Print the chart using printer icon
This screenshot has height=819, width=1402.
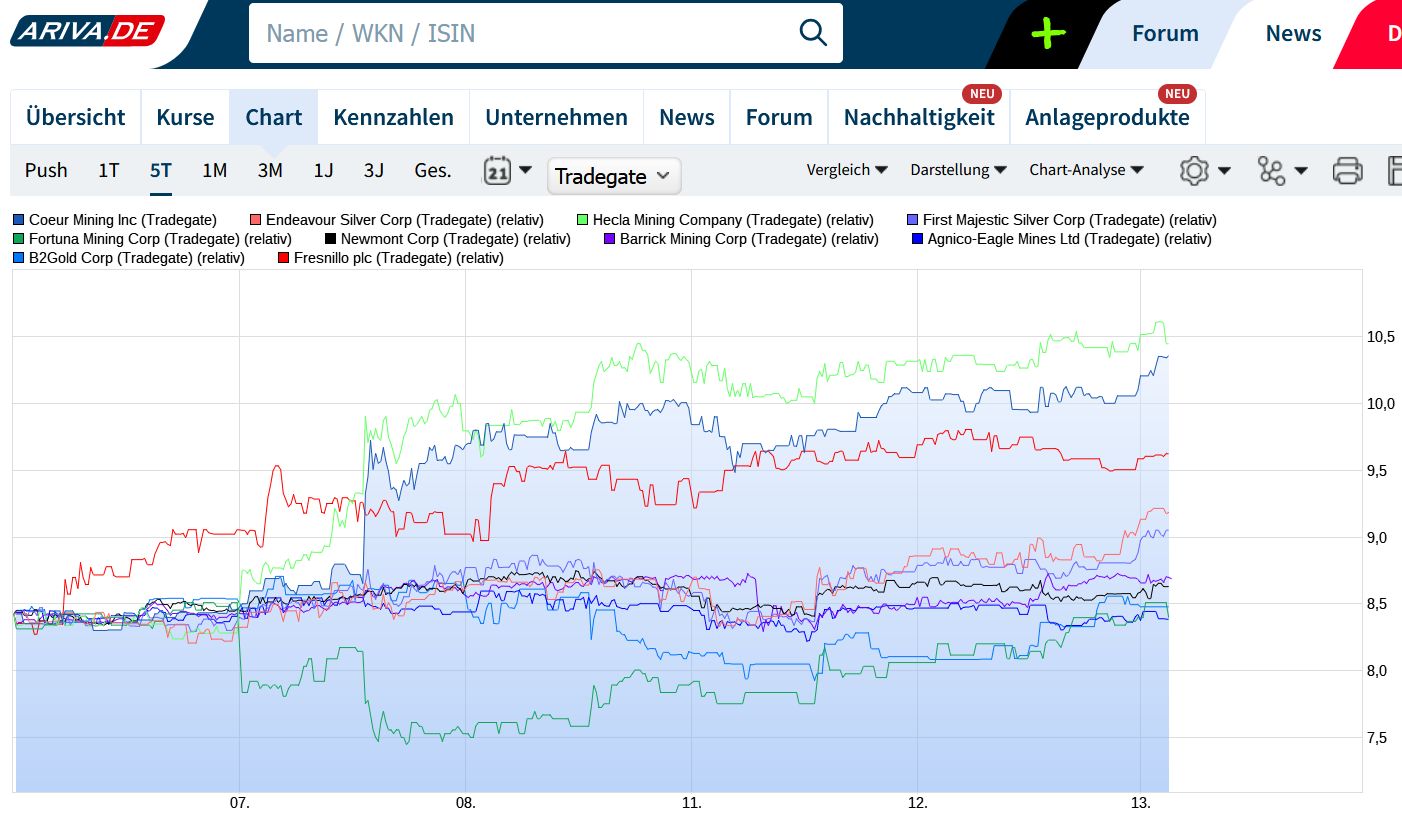pyautogui.click(x=1347, y=171)
